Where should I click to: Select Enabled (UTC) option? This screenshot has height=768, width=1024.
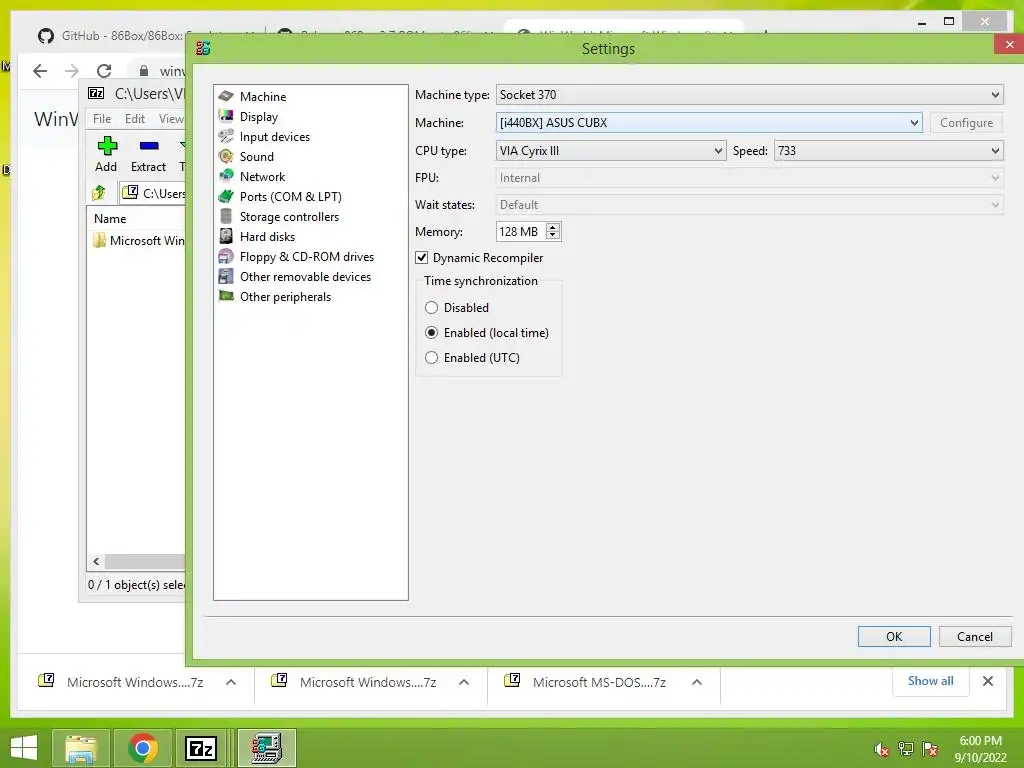431,358
